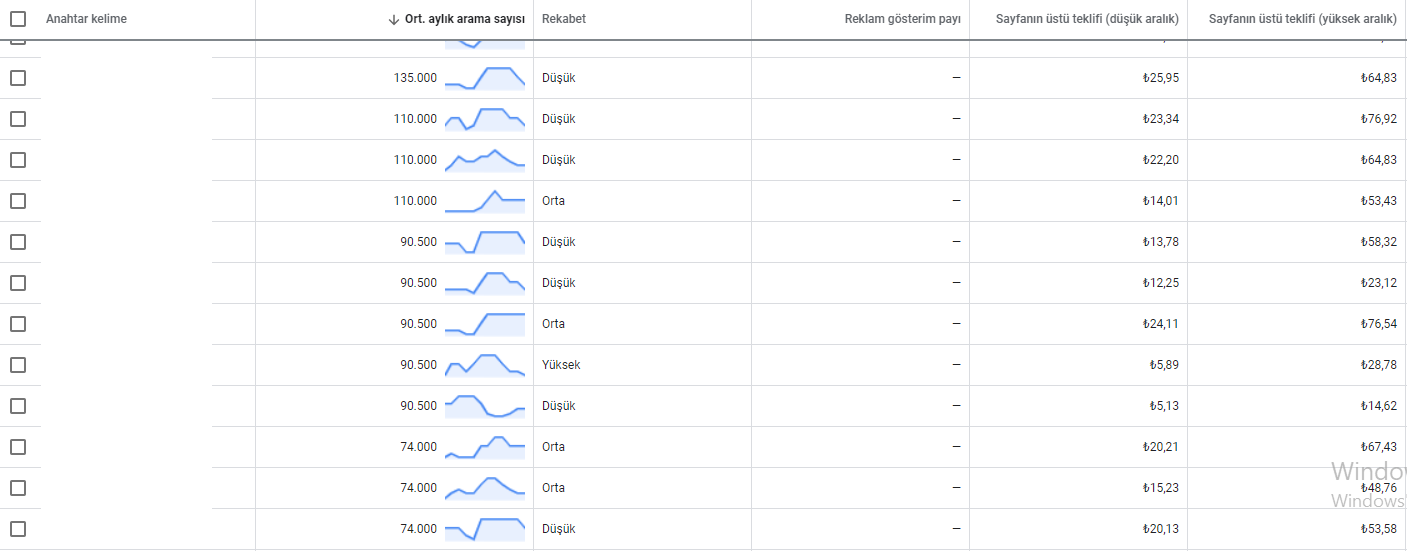Click the ₺25,95 low range bid cell
The height and width of the screenshot is (551, 1407).
point(1160,78)
